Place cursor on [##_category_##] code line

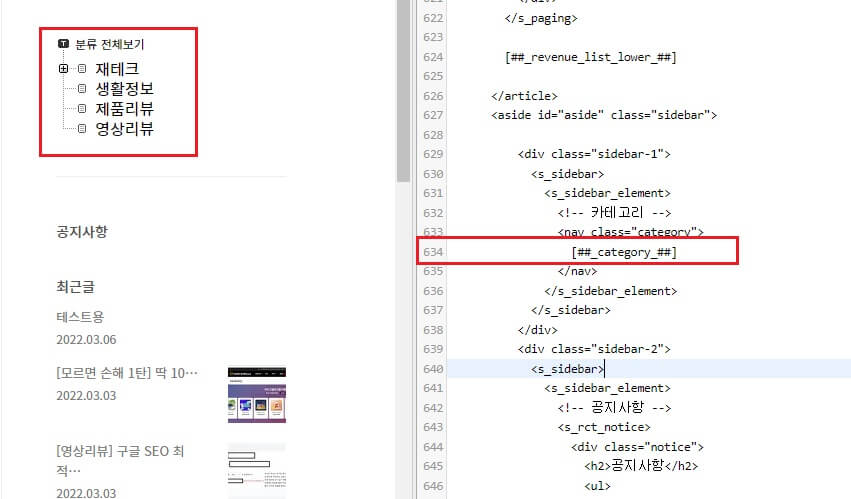[x=624, y=252]
